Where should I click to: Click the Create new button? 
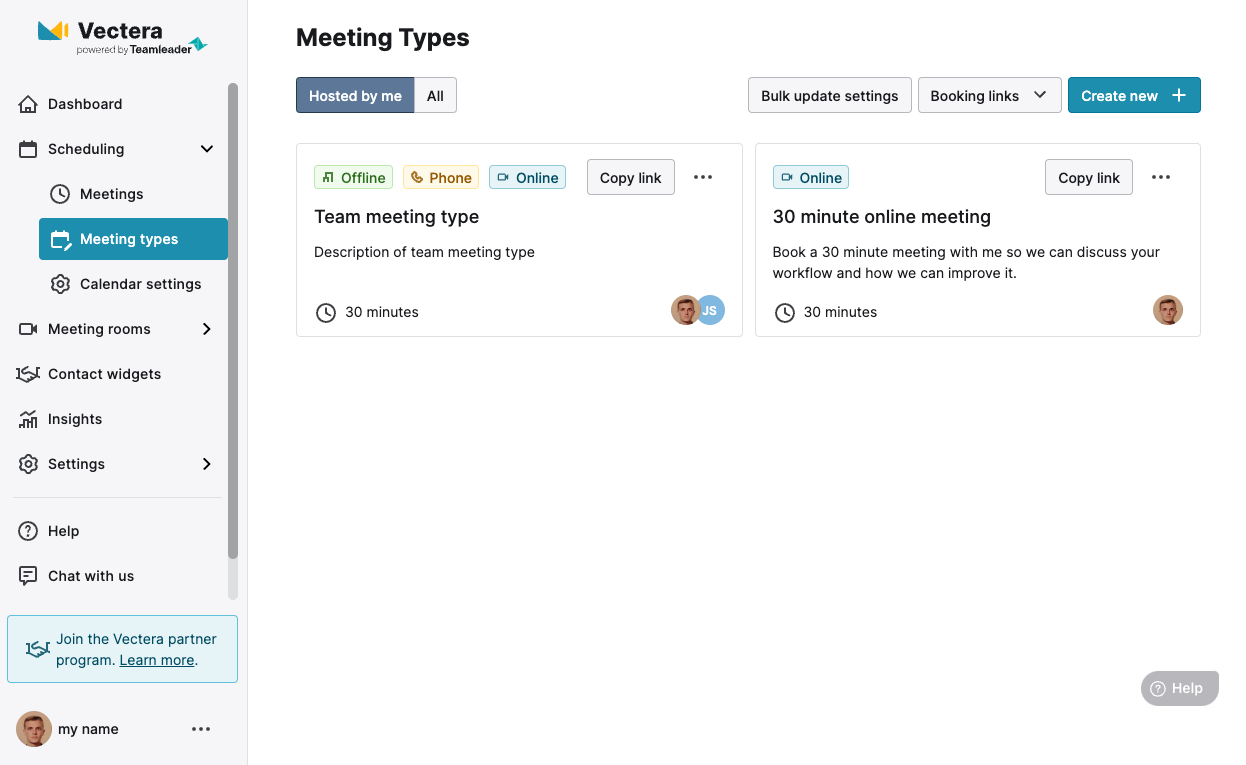pyautogui.click(x=1134, y=96)
